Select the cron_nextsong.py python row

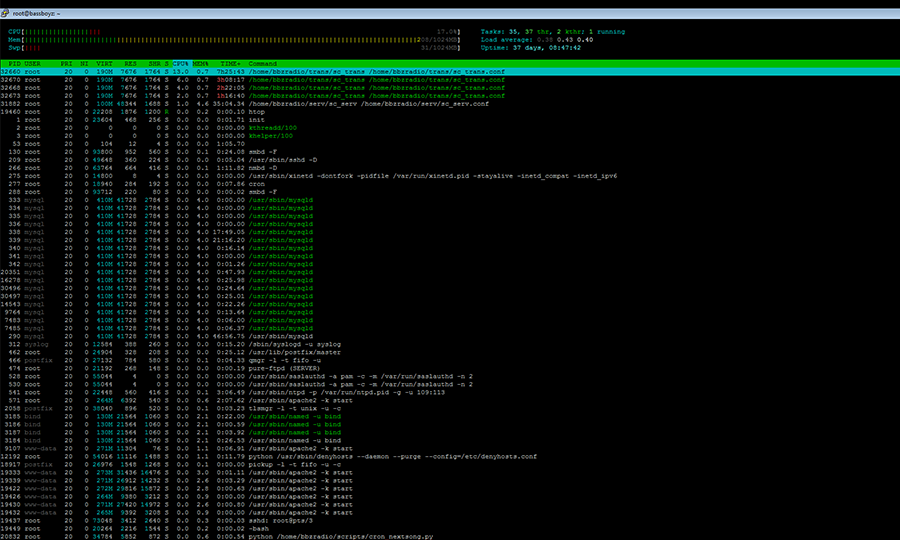click(450, 537)
